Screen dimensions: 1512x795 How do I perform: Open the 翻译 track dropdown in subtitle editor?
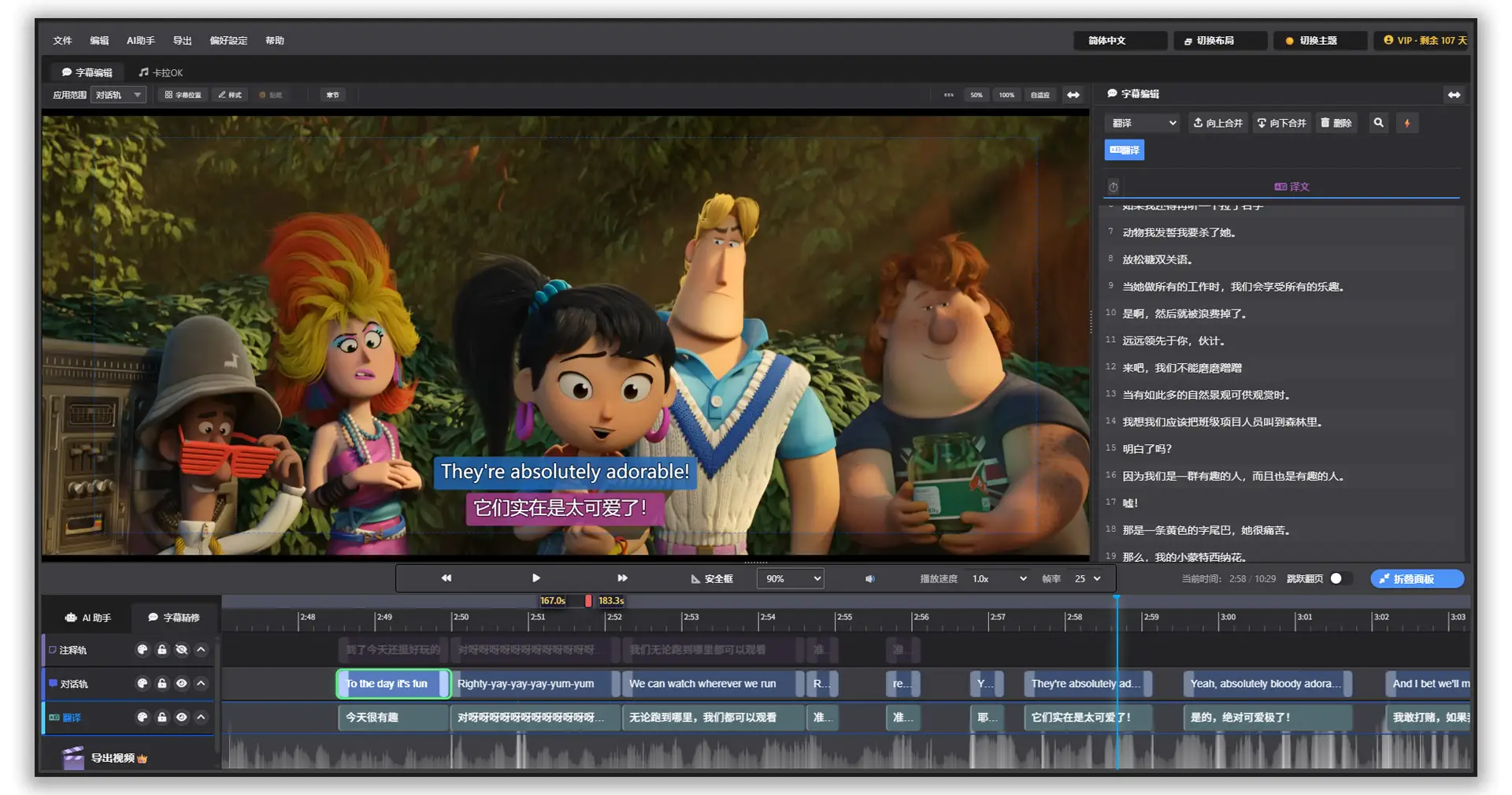1143,123
